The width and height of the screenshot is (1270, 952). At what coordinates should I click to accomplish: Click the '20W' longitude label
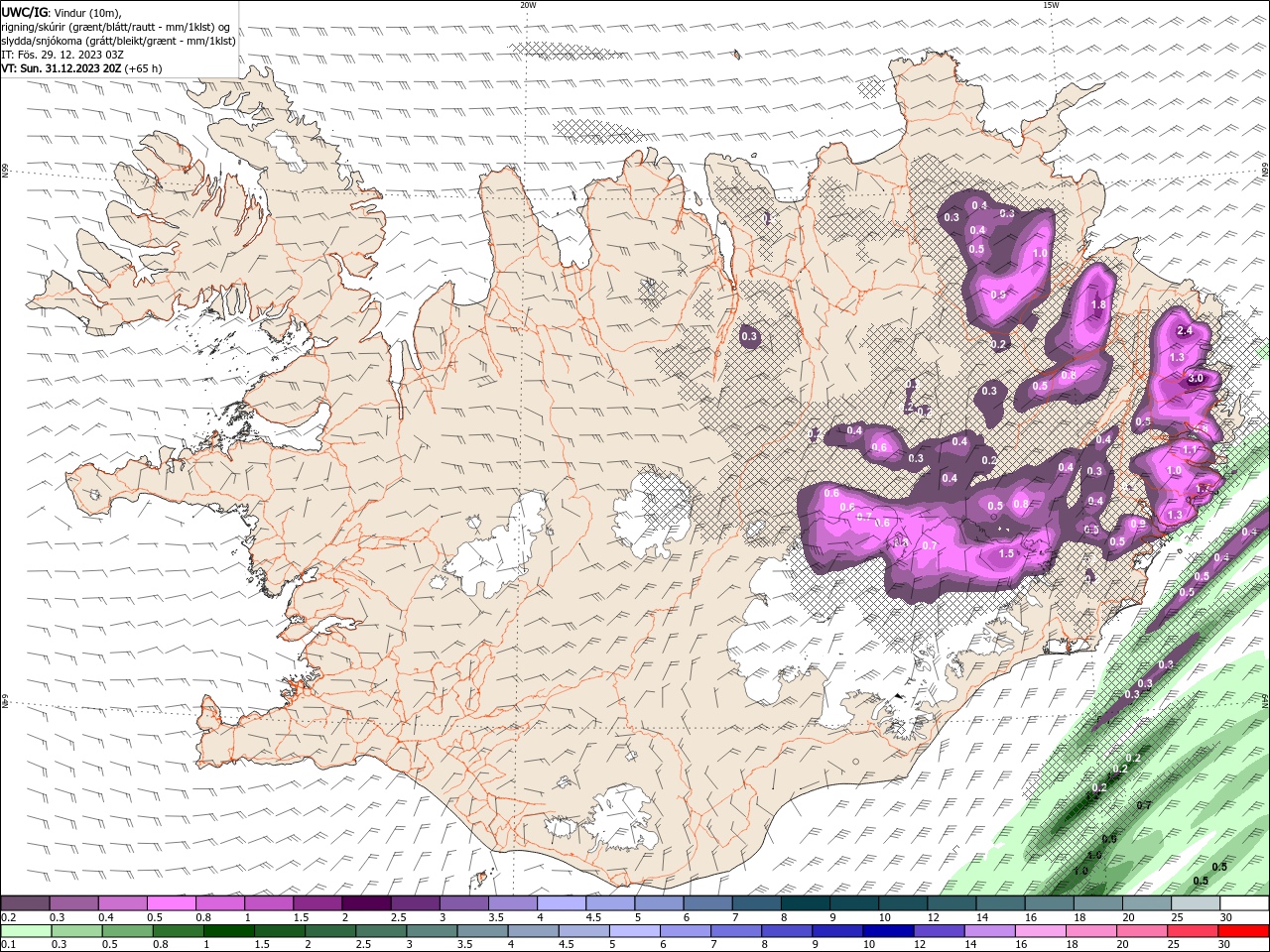pyautogui.click(x=528, y=5)
